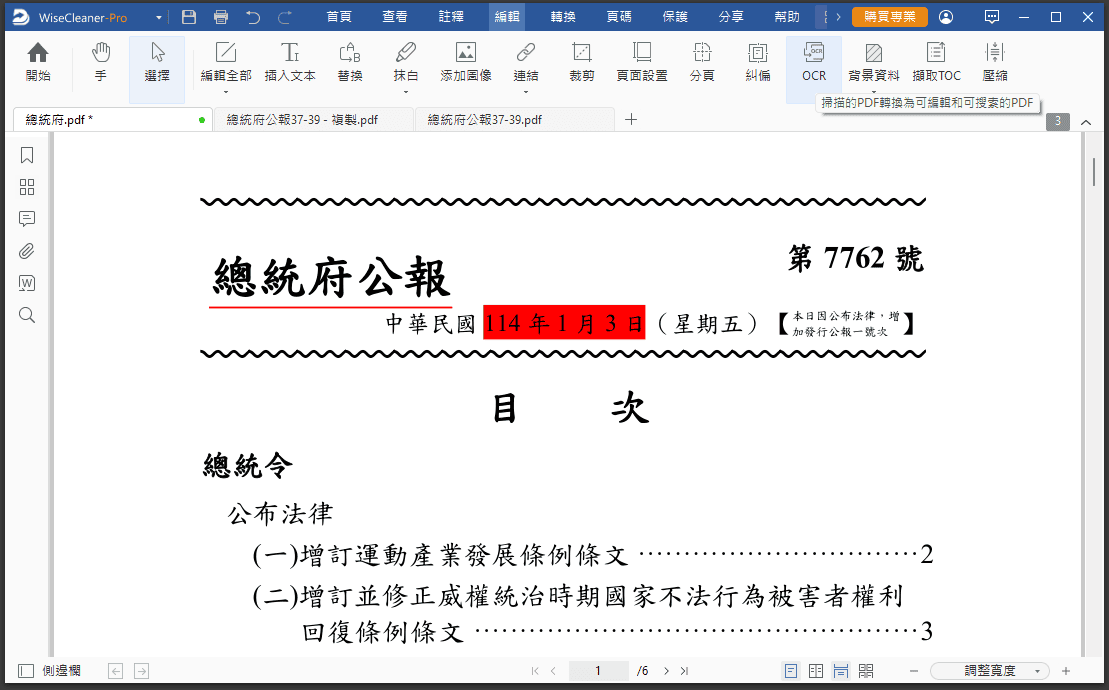Open the attachments paperclip panel
This screenshot has height=690, width=1109.
(x=27, y=251)
